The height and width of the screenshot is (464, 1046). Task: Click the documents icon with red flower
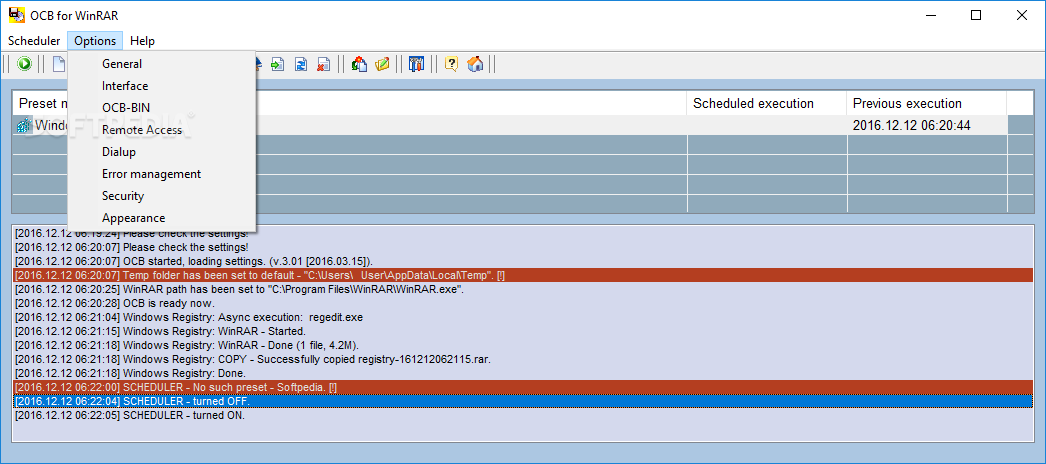(x=359, y=64)
